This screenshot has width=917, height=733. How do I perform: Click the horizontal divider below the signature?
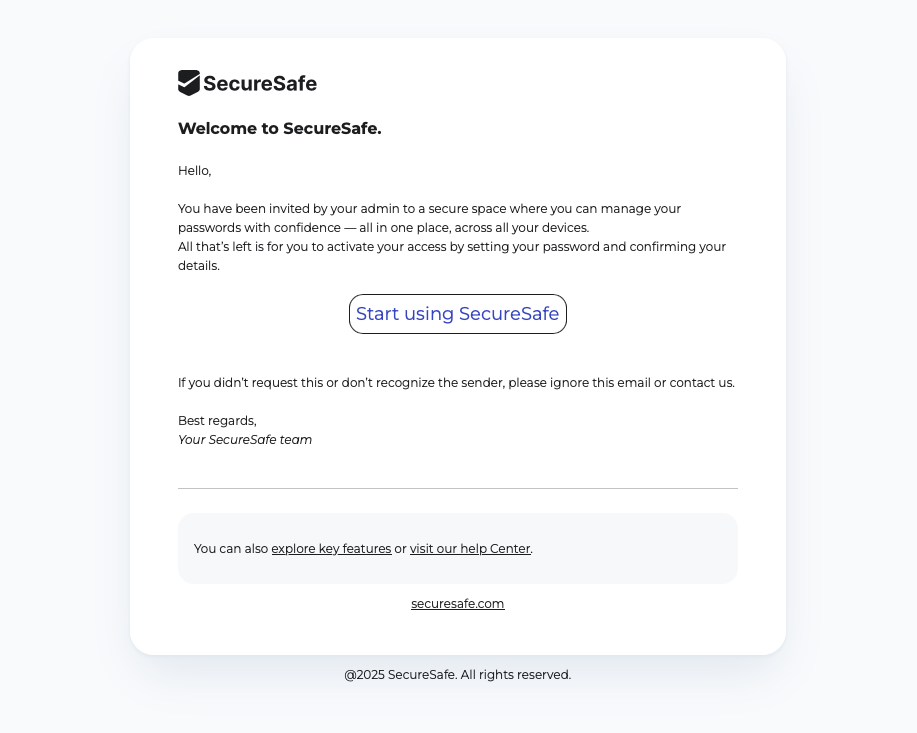(x=458, y=489)
